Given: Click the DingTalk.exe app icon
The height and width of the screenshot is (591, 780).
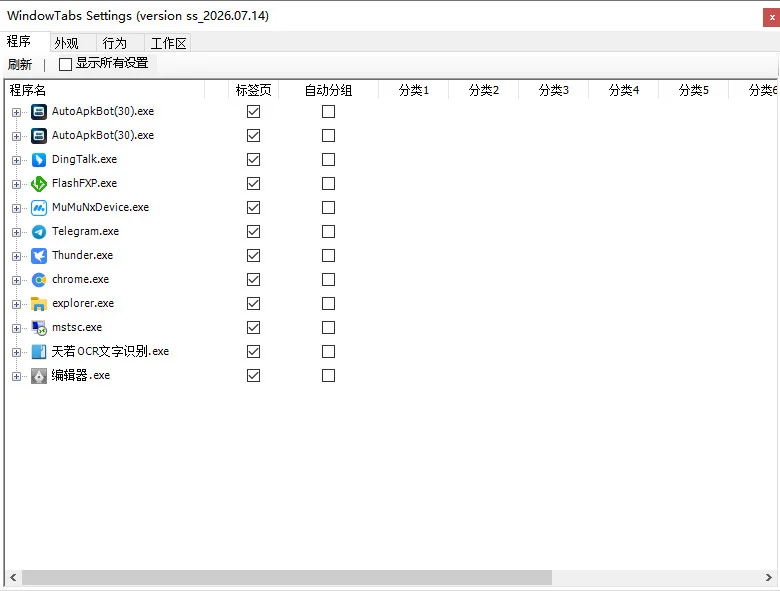Looking at the screenshot, I should coord(39,160).
